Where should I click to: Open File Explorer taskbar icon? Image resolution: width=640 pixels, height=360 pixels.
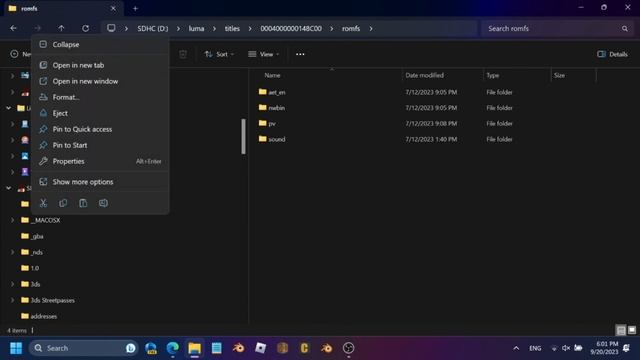tap(195, 348)
